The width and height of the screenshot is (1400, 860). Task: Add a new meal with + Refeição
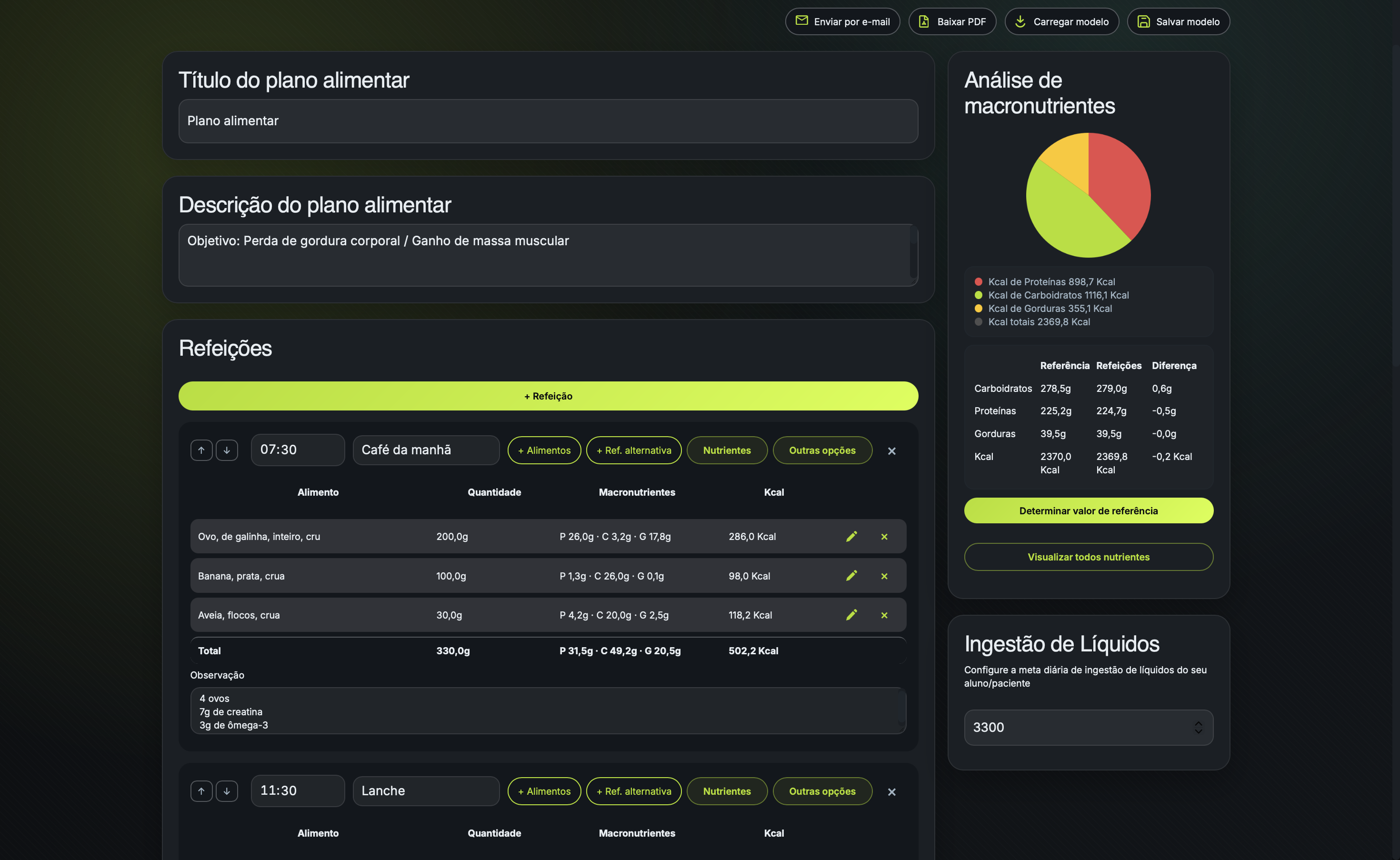click(x=548, y=396)
